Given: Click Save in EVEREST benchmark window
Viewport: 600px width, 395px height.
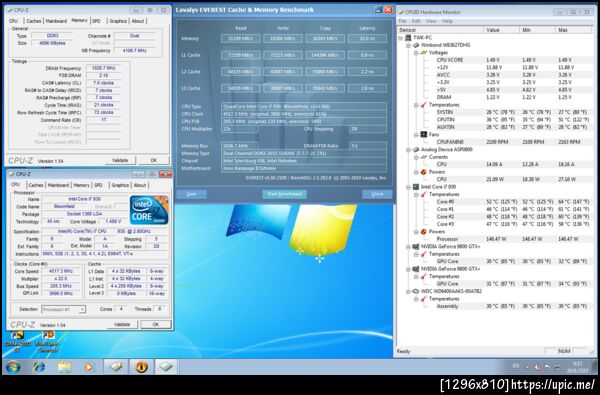Looking at the screenshot, I should click(x=191, y=194).
